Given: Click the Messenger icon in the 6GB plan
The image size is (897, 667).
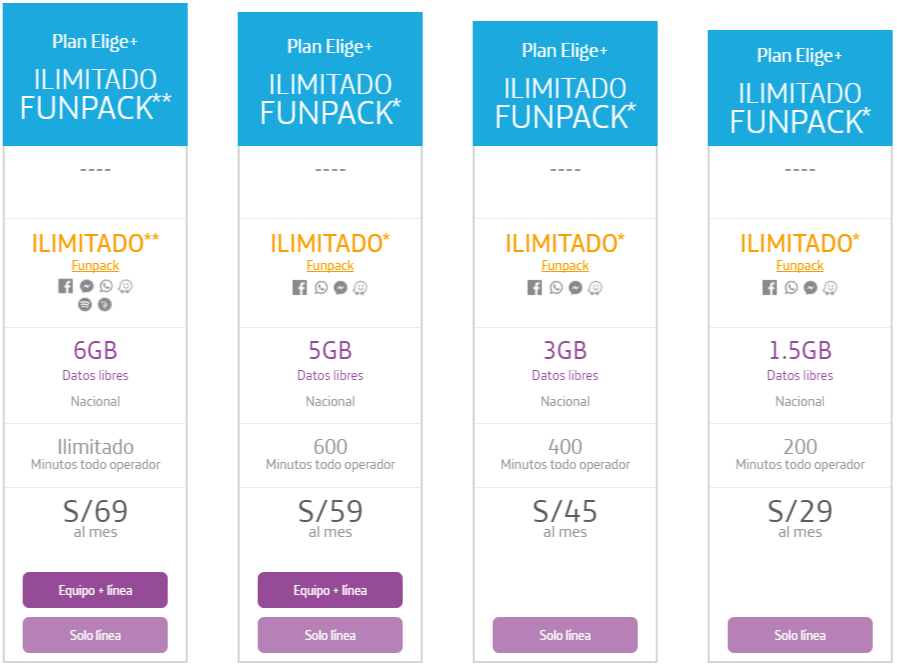Looking at the screenshot, I should (86, 286).
